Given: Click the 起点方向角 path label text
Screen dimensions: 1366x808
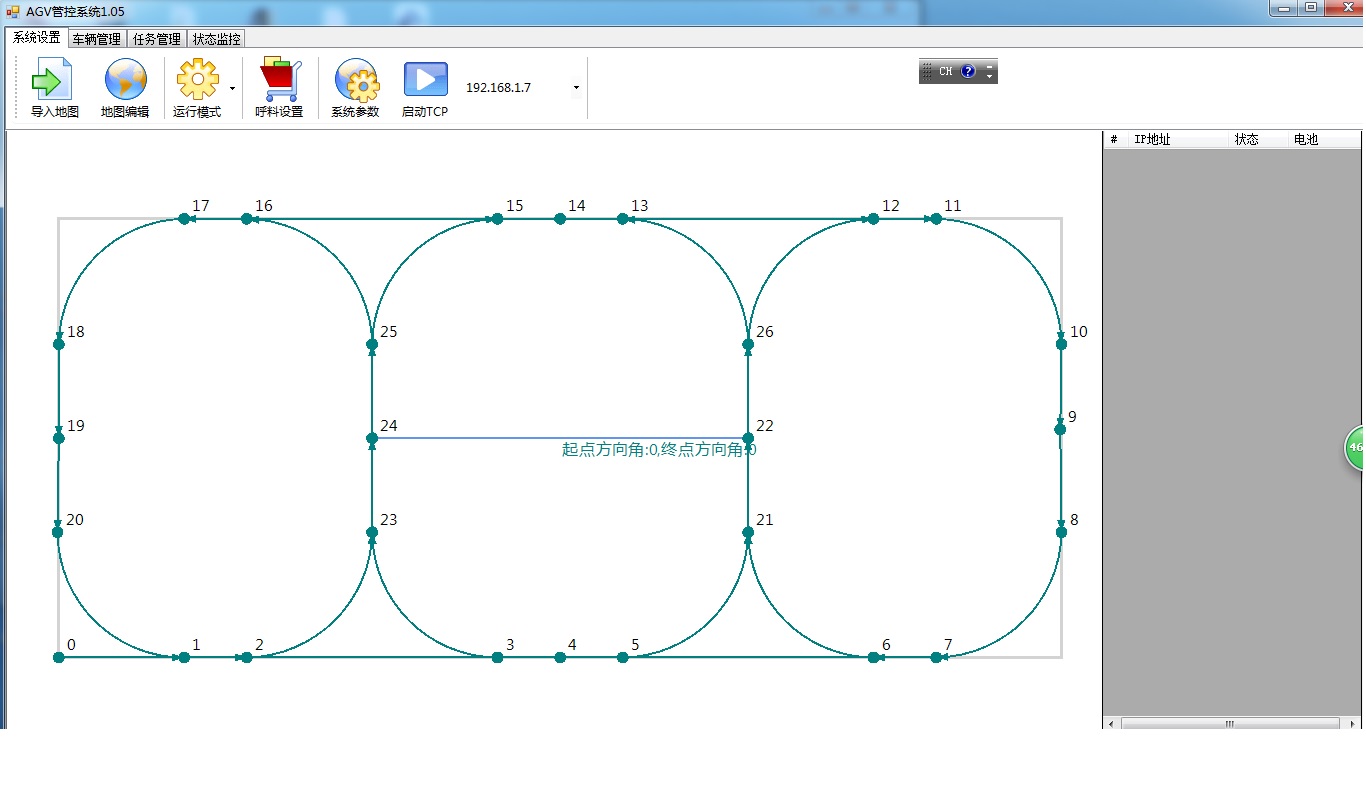Looking at the screenshot, I should [x=659, y=450].
